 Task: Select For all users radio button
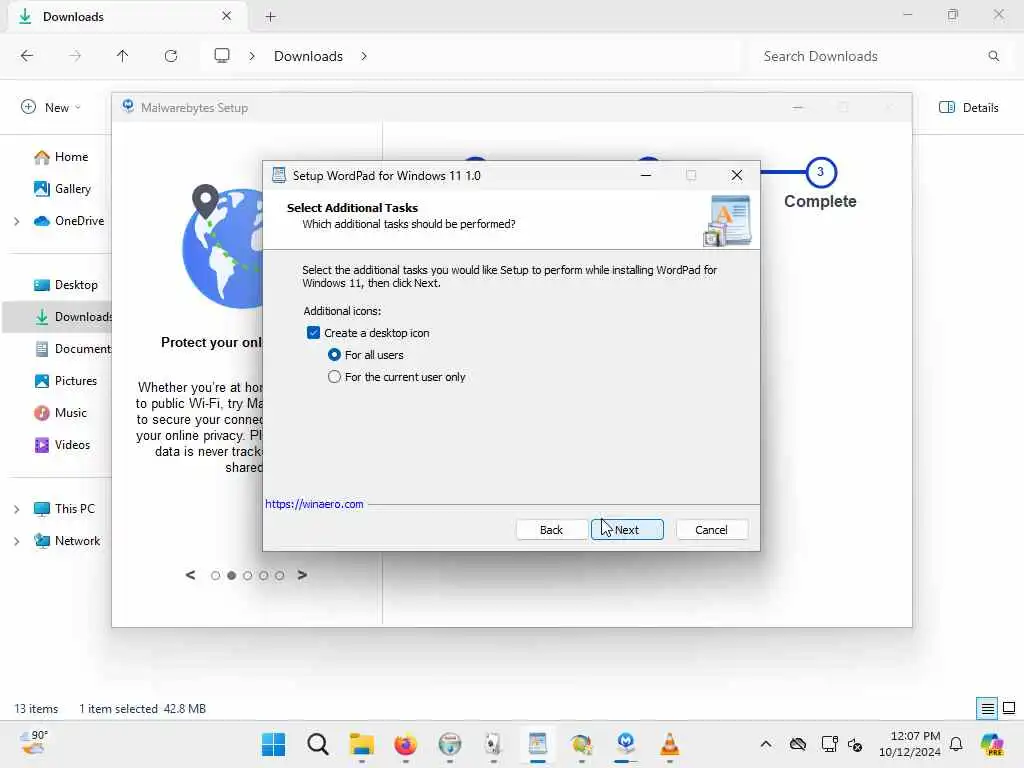[x=334, y=355]
